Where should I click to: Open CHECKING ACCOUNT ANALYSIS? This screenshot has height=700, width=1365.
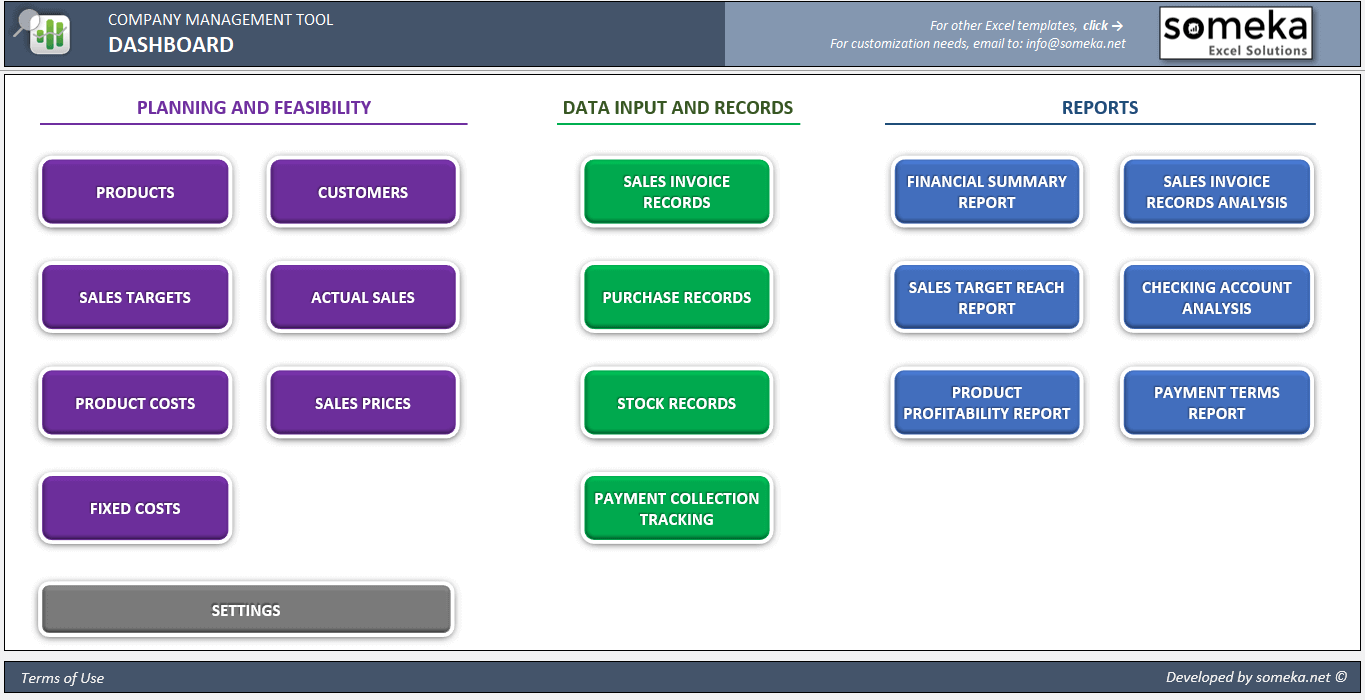(x=1215, y=297)
